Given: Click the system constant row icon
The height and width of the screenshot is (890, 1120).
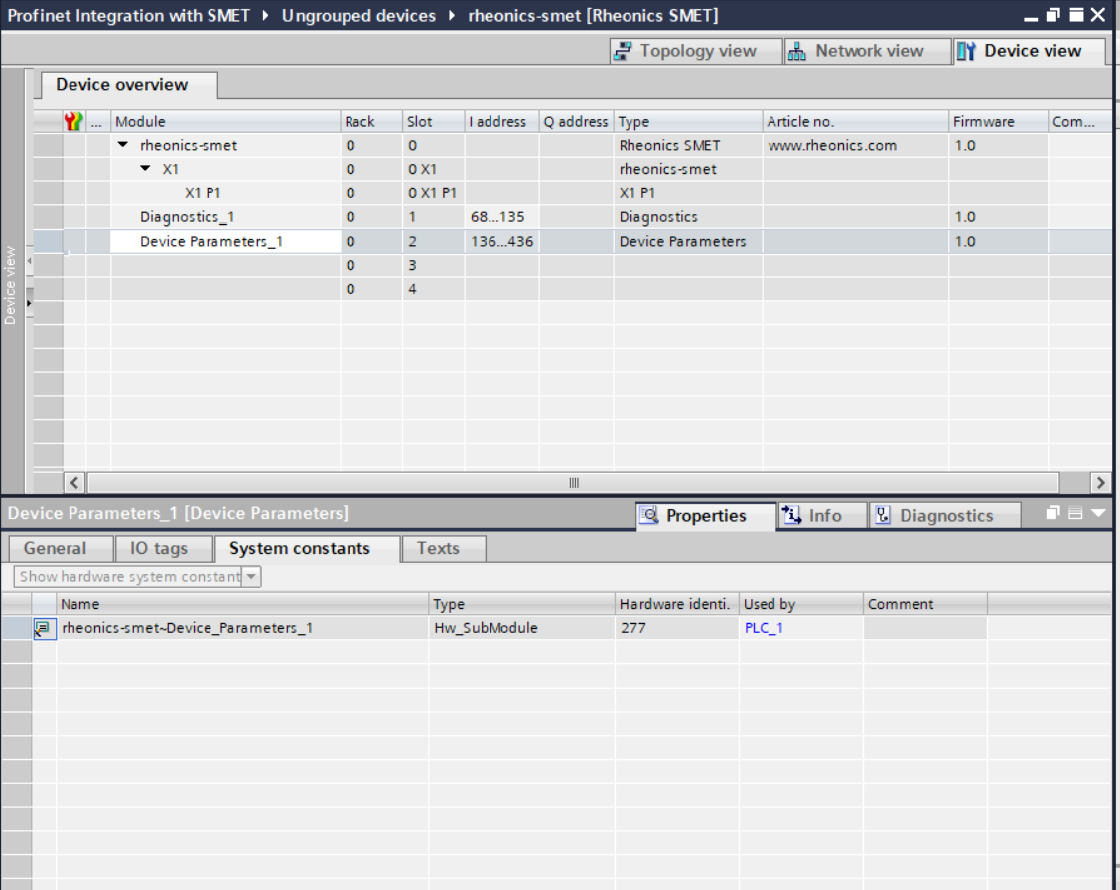Looking at the screenshot, I should point(44,629).
